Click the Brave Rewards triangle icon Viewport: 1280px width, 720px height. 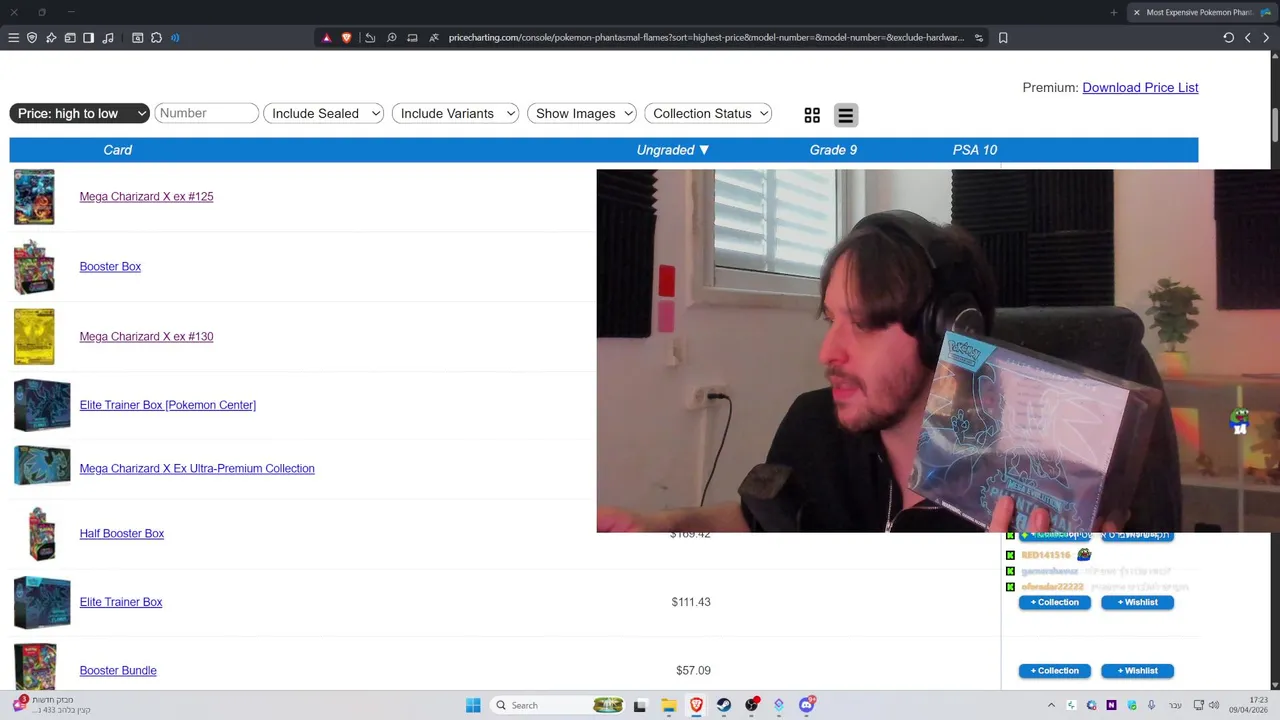click(x=326, y=38)
